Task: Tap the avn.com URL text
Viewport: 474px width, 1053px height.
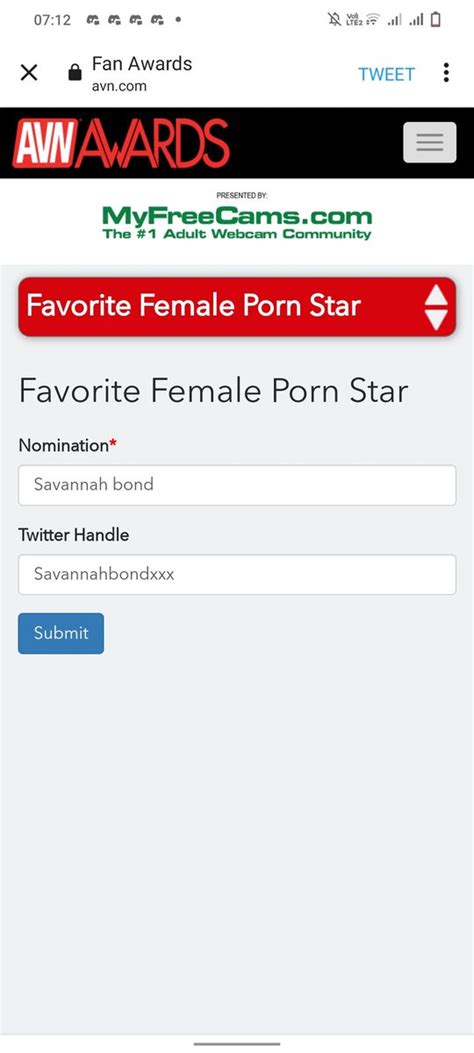Action: [x=119, y=86]
